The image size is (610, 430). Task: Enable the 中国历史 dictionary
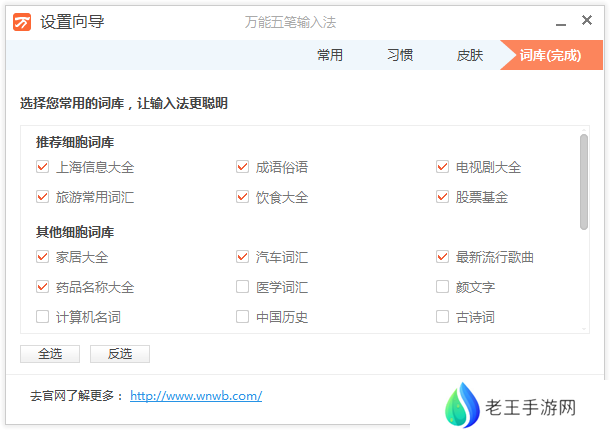(242, 316)
